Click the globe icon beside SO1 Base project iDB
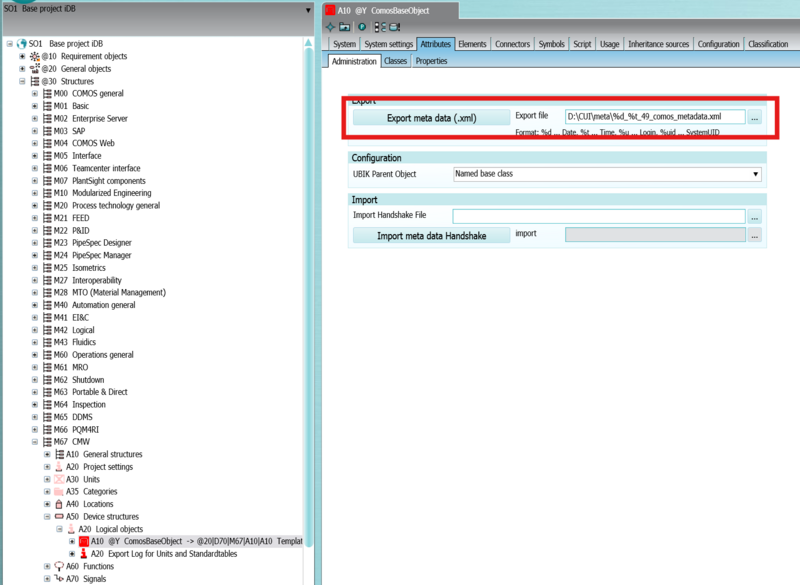This screenshot has height=585, width=800. coord(22,44)
